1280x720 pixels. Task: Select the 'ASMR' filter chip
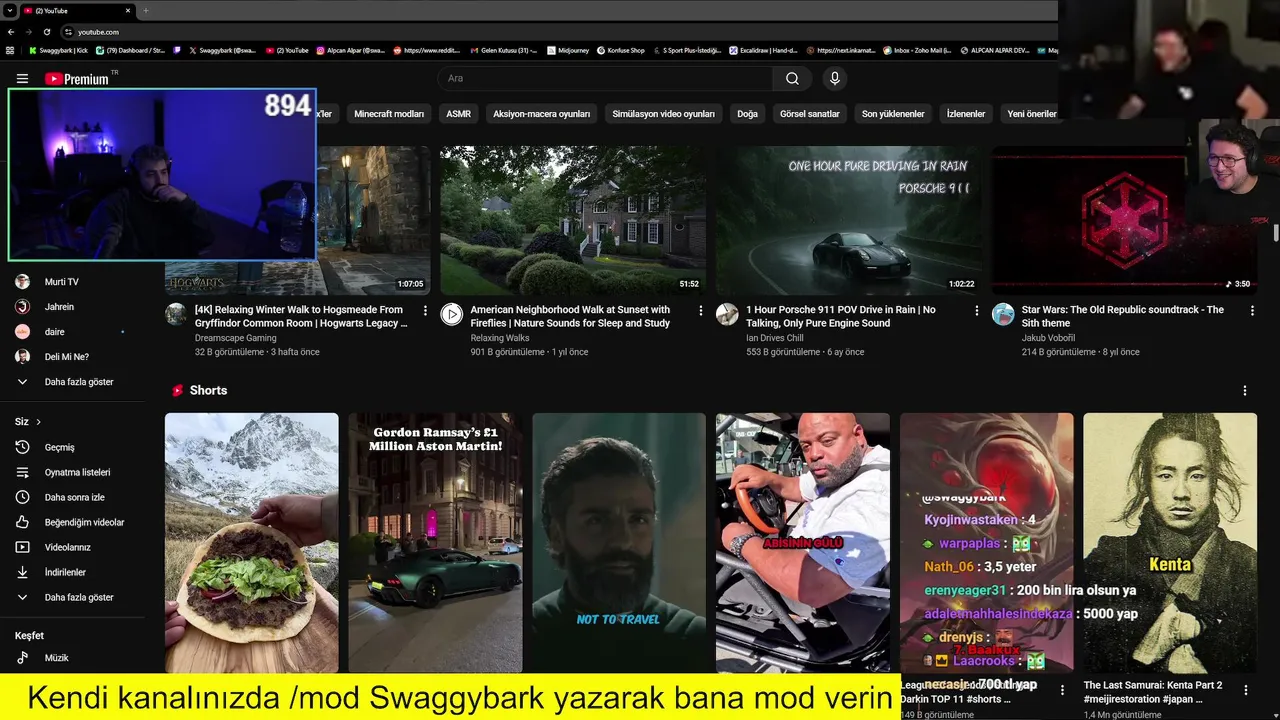coord(459,114)
